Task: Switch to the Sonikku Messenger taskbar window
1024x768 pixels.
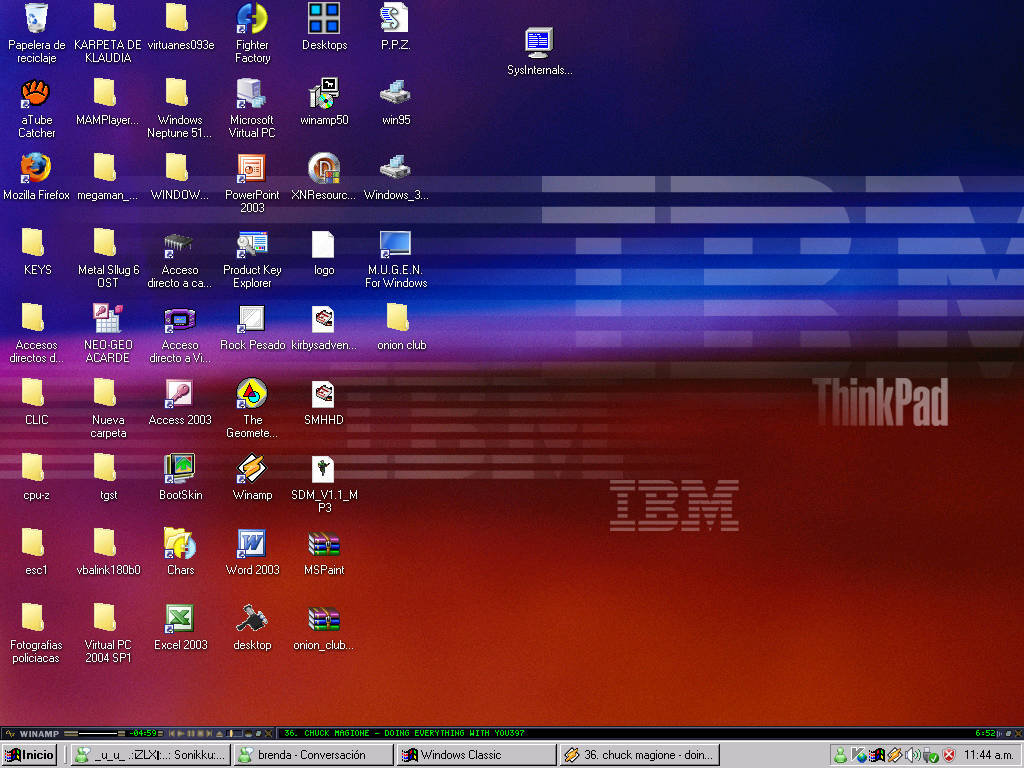Action: [x=150, y=755]
